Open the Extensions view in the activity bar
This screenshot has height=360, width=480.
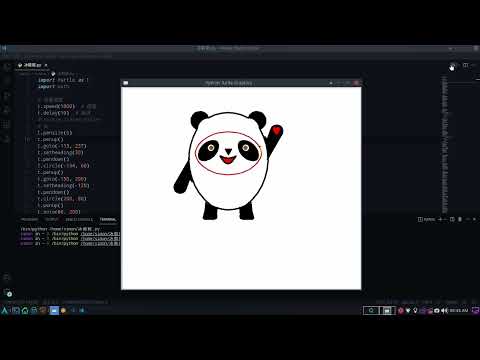coord(6,125)
